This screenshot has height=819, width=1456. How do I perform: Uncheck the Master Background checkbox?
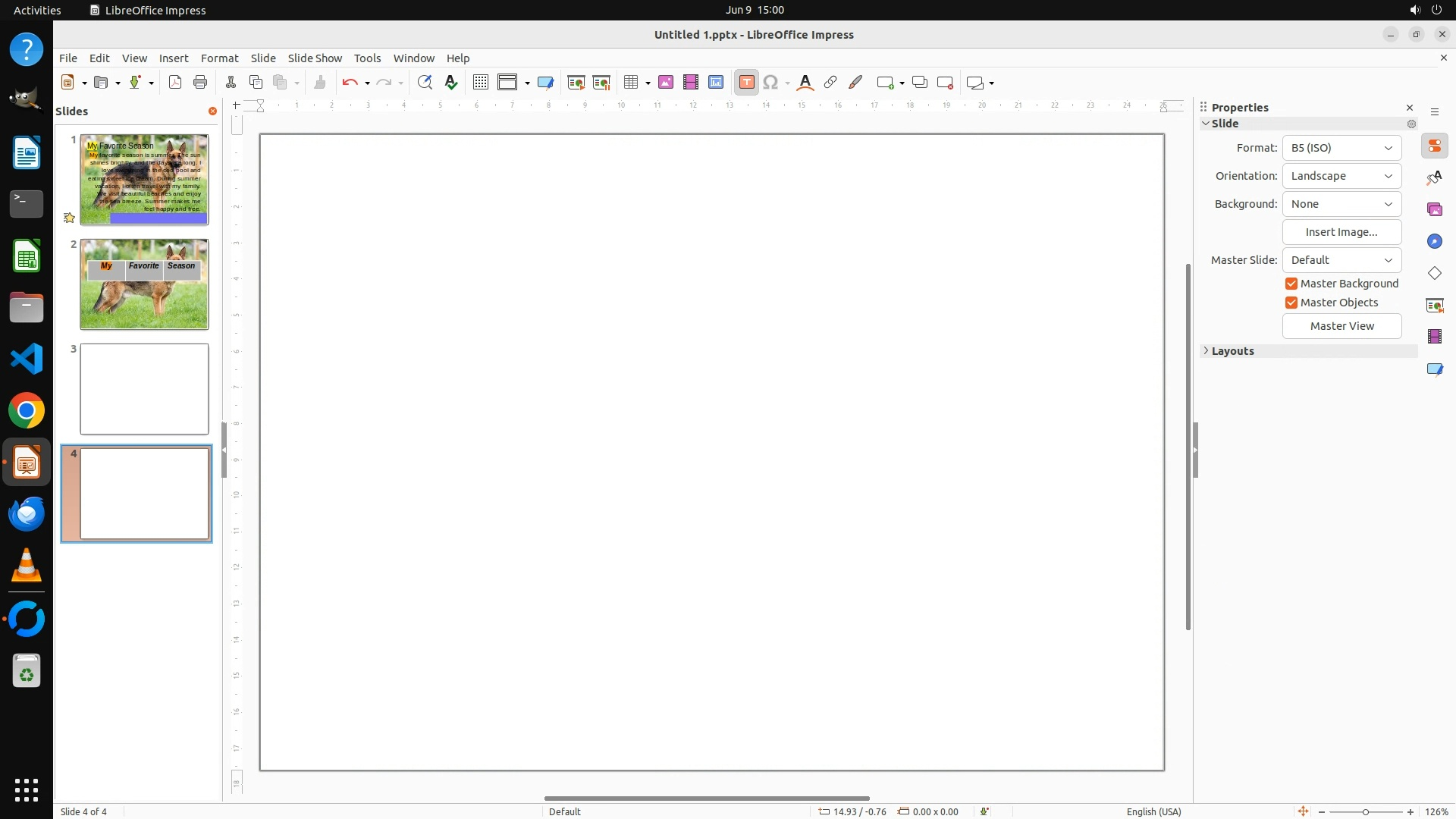[x=1291, y=284]
